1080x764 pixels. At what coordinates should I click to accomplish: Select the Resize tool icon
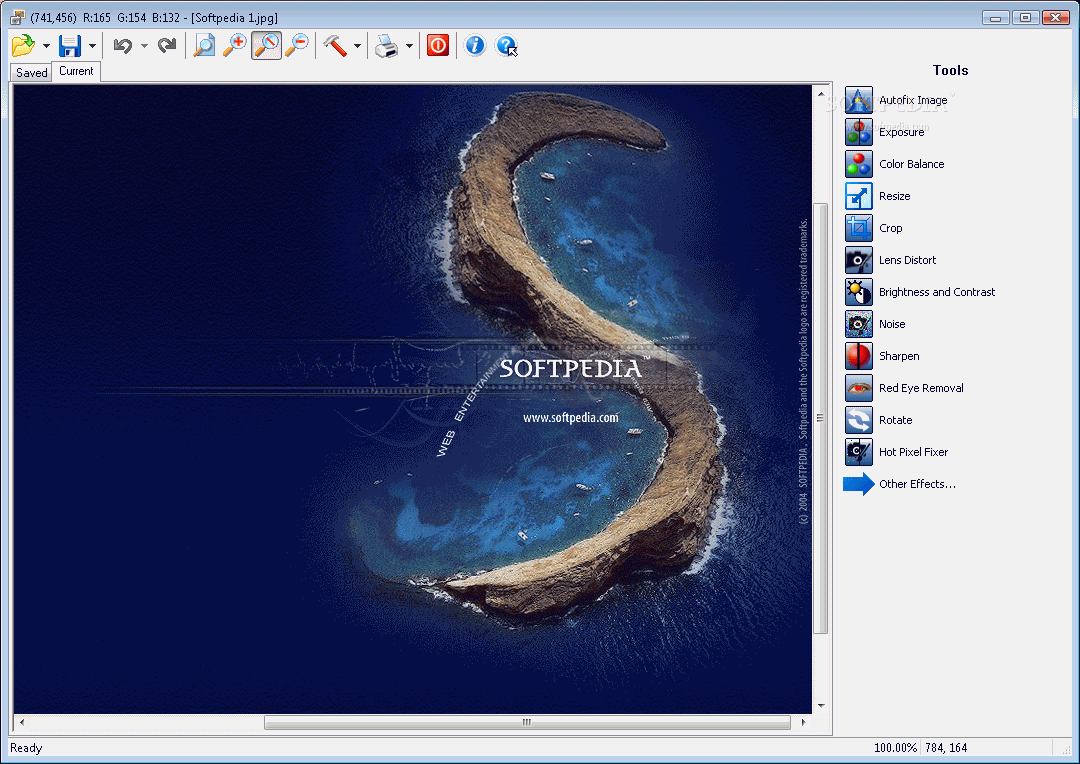(x=859, y=196)
